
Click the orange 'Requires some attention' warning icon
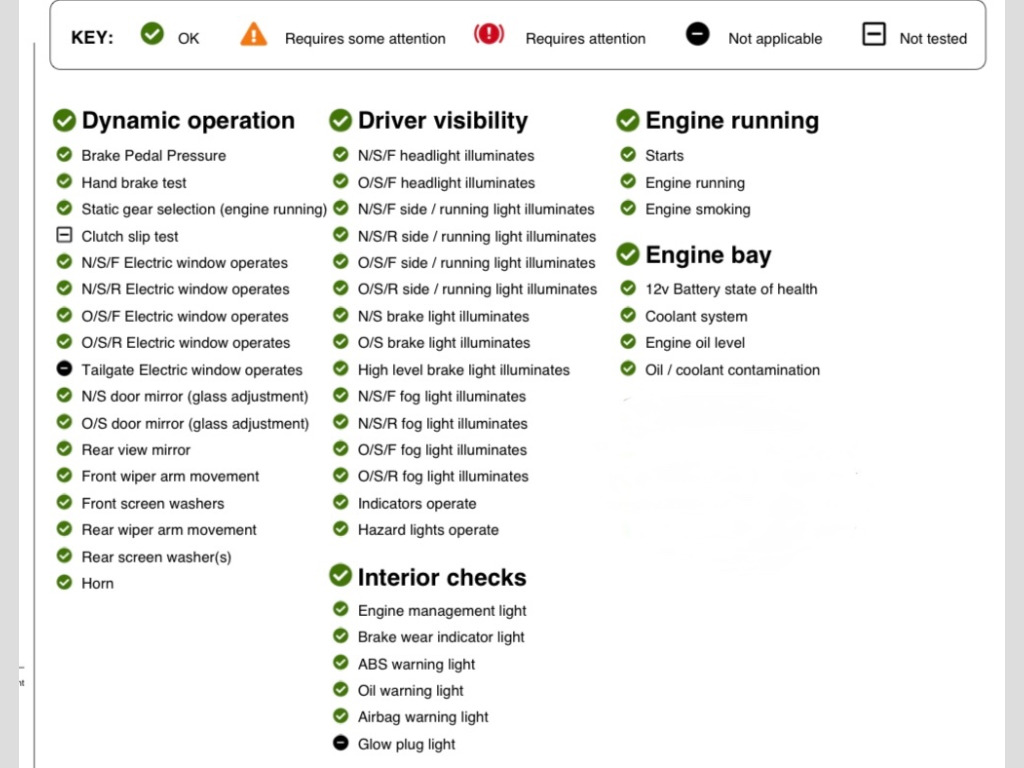(254, 35)
